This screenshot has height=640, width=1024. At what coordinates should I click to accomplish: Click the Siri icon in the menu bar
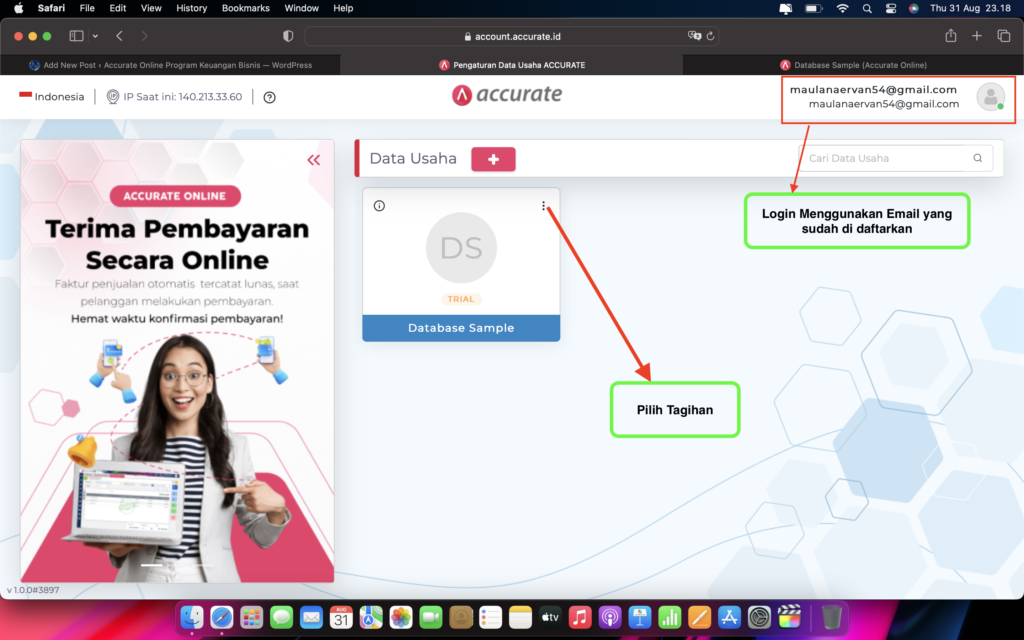pos(914,8)
